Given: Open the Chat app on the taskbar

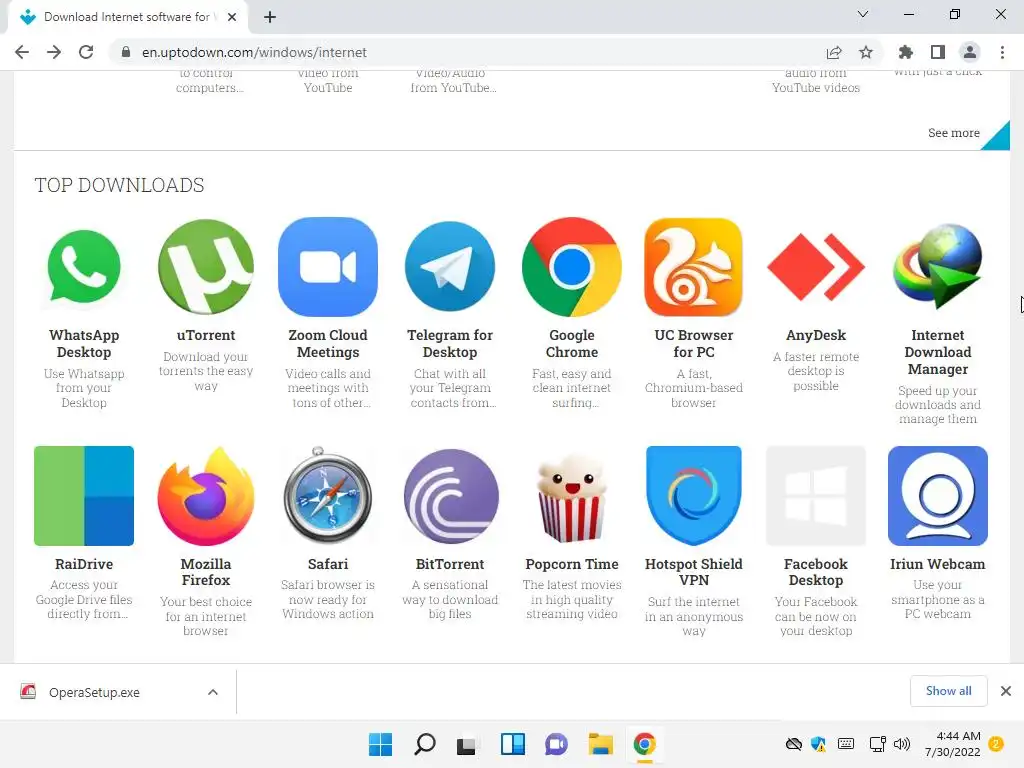Looking at the screenshot, I should (556, 744).
